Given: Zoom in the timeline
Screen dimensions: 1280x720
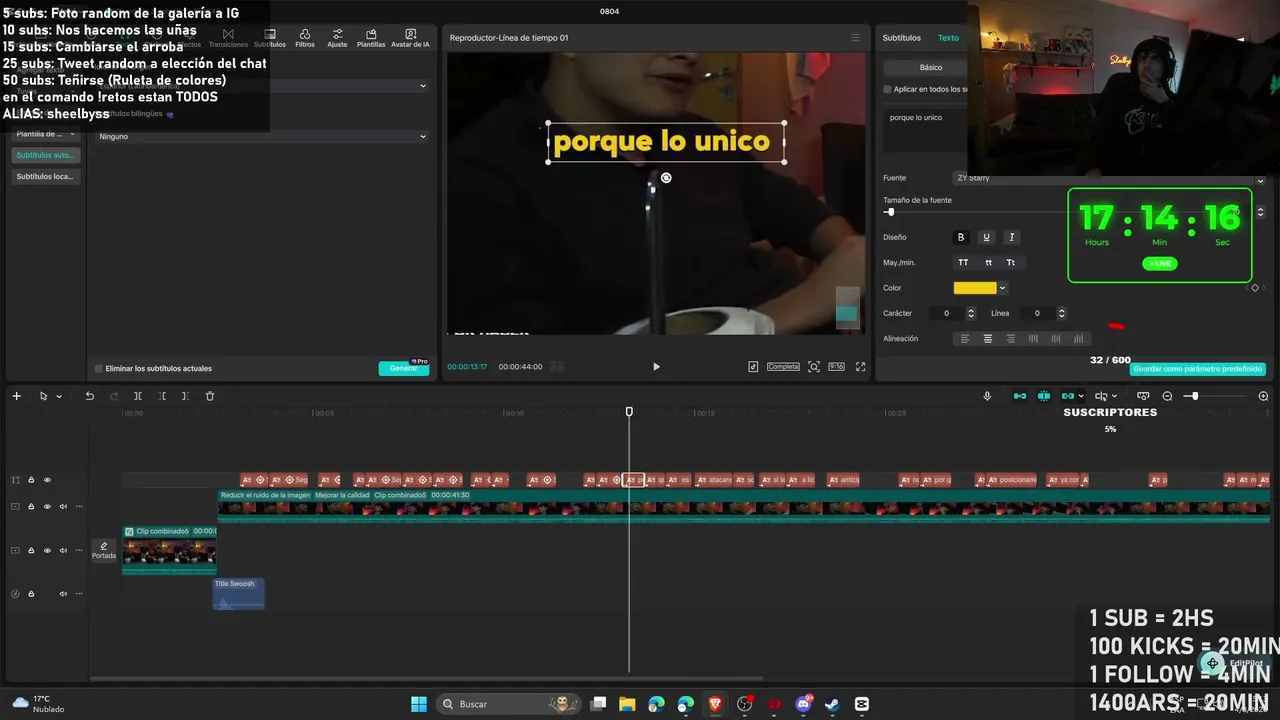Looking at the screenshot, I should point(1263,396).
